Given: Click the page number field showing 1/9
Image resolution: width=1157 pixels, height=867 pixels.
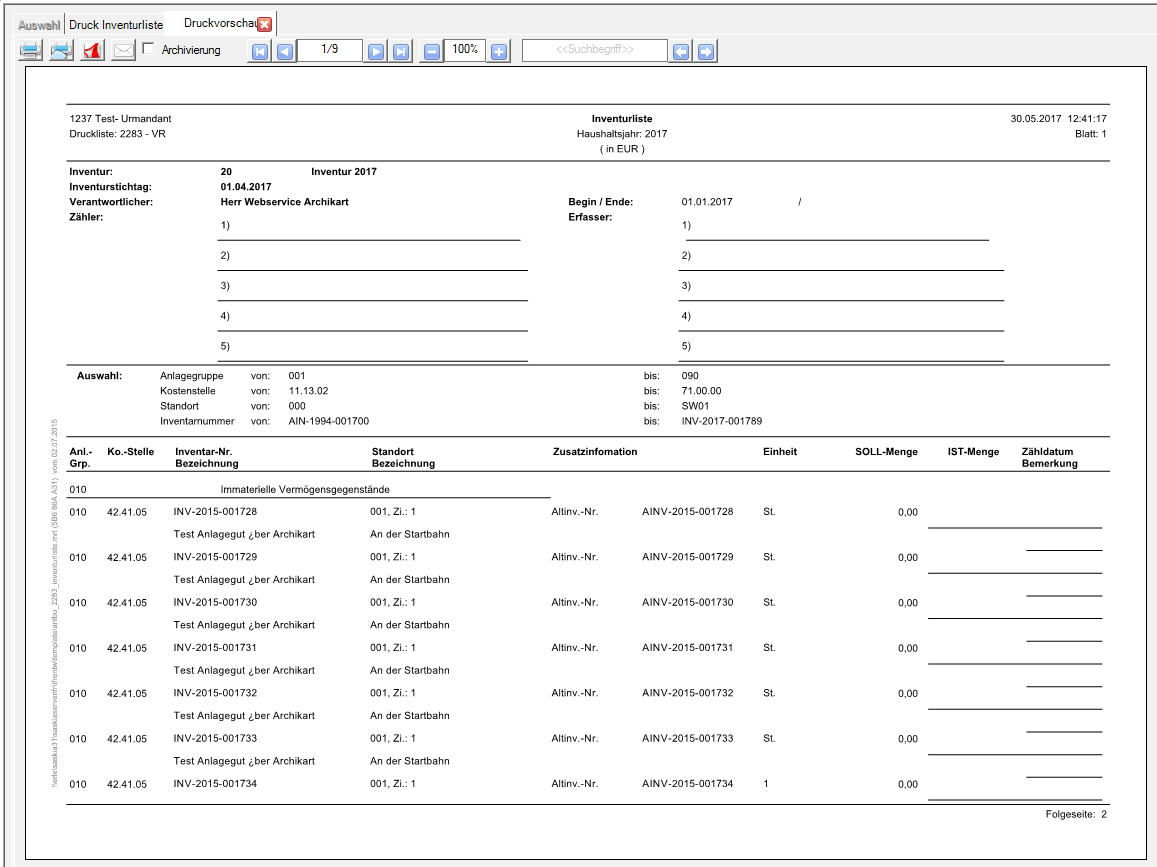Looking at the screenshot, I should point(330,50).
